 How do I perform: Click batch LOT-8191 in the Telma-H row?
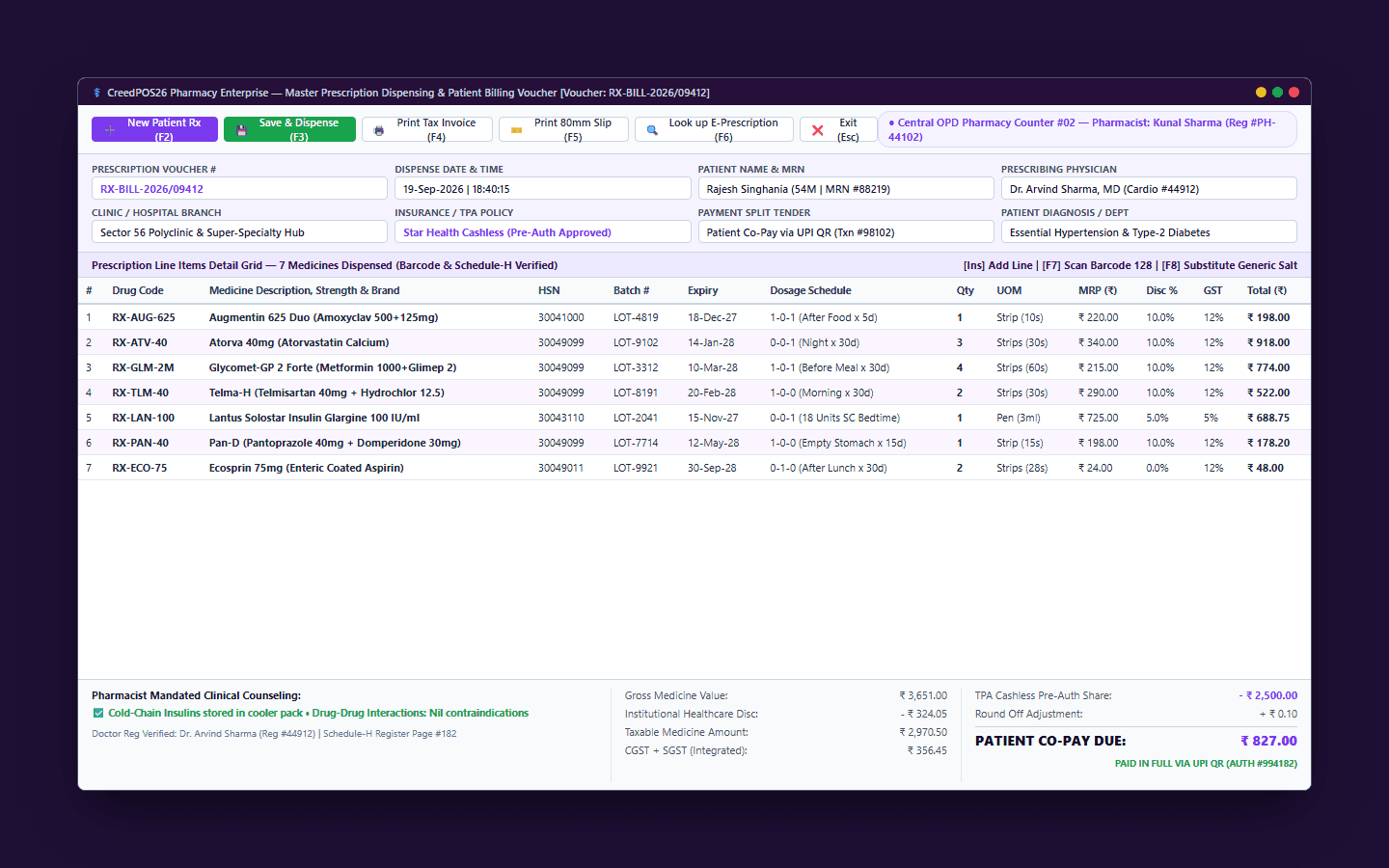click(636, 393)
